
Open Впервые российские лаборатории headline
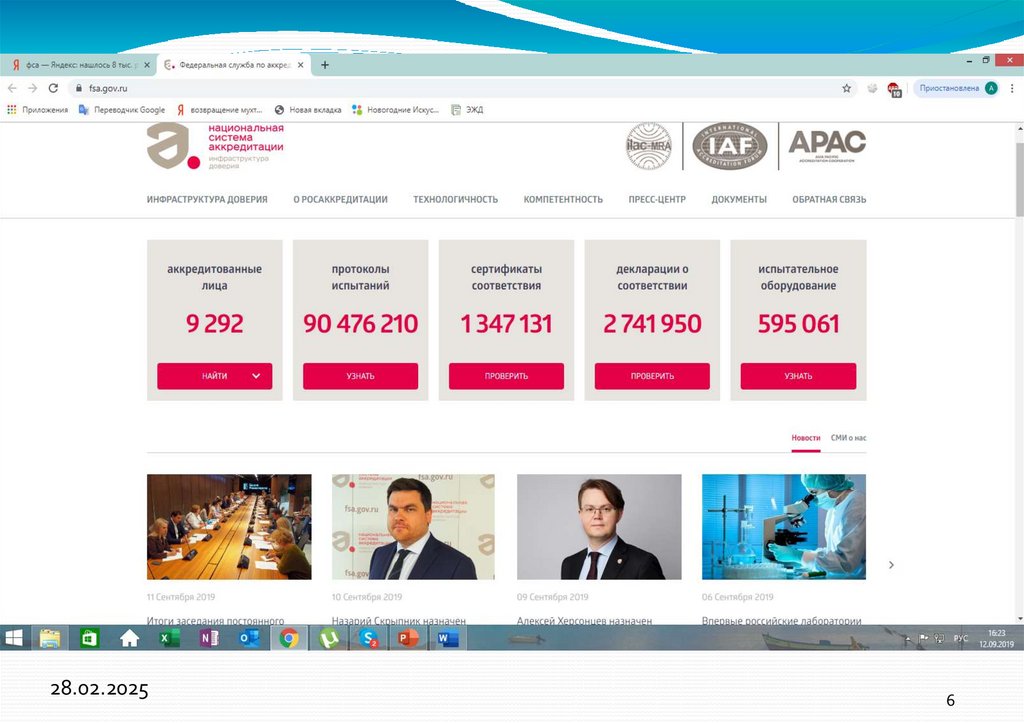(781, 620)
